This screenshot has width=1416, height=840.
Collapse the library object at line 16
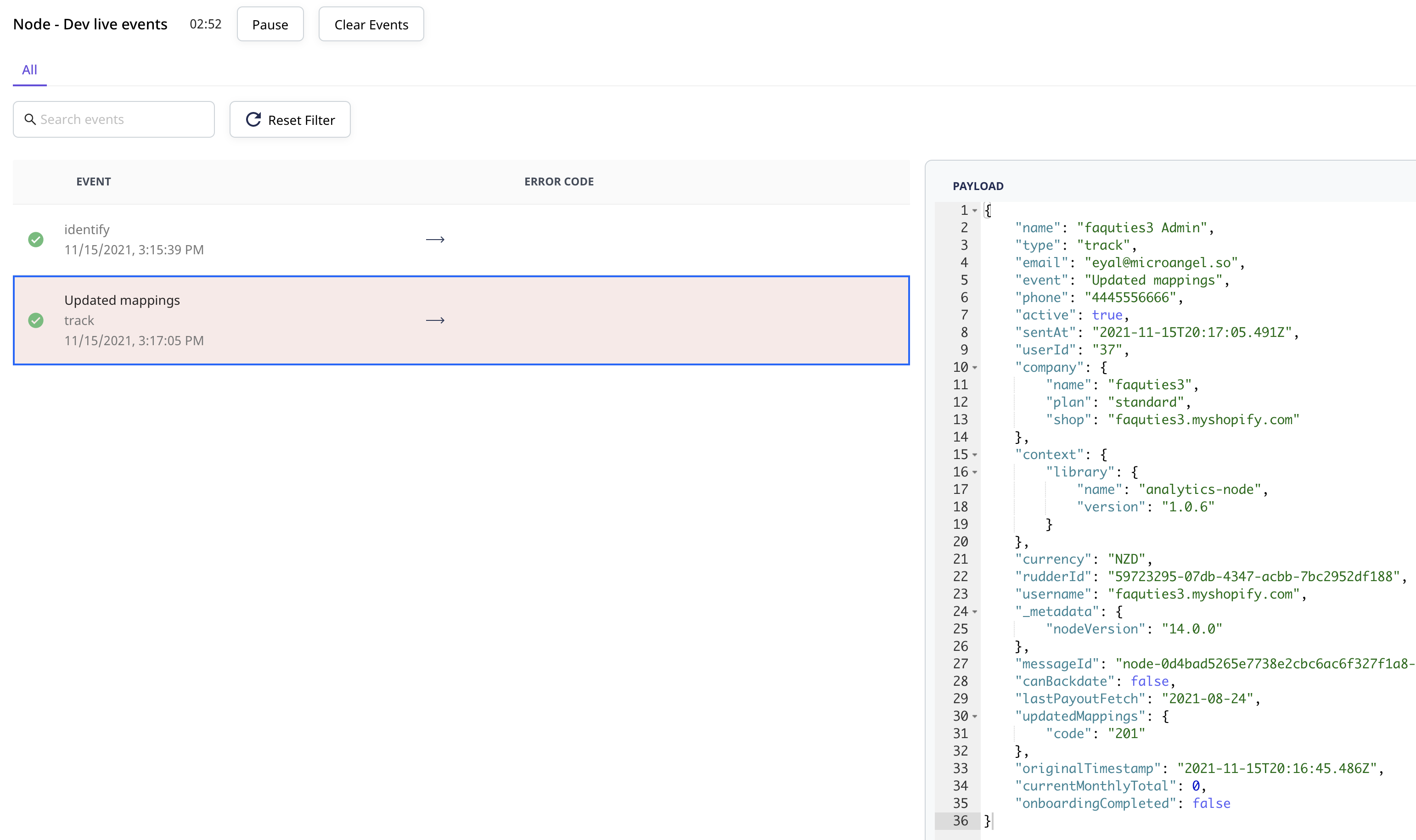pos(975,472)
